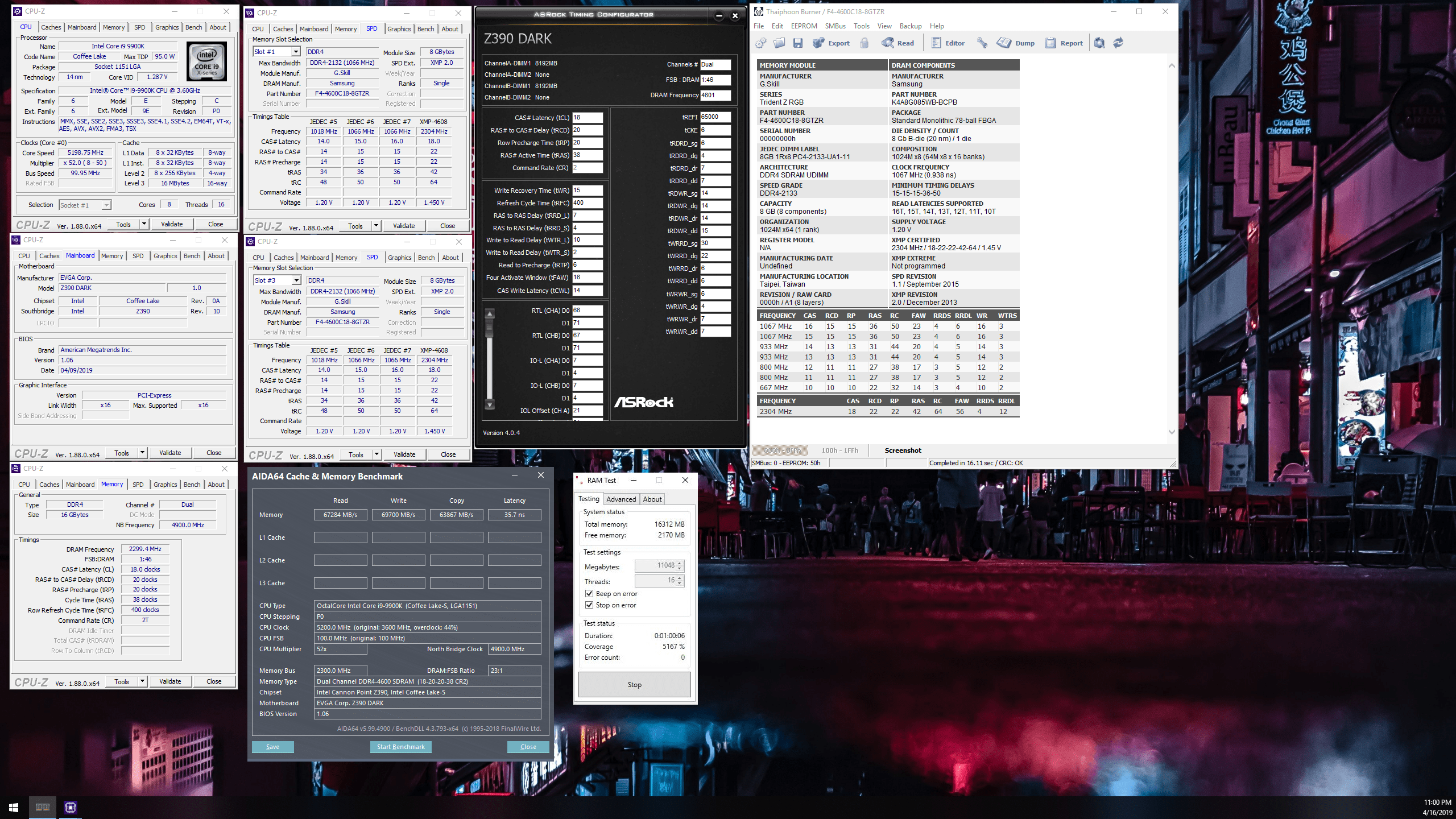Click the DRAM Frequency field showing 4601
This screenshot has height=819, width=1456.
(715, 96)
